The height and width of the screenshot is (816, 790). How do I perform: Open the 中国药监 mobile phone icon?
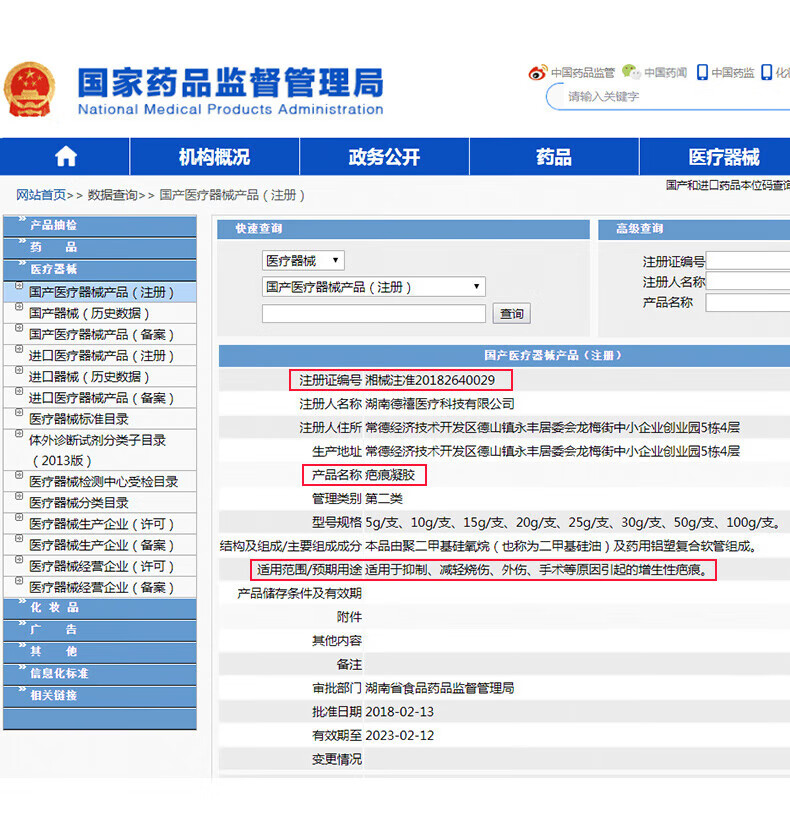pyautogui.click(x=702, y=72)
